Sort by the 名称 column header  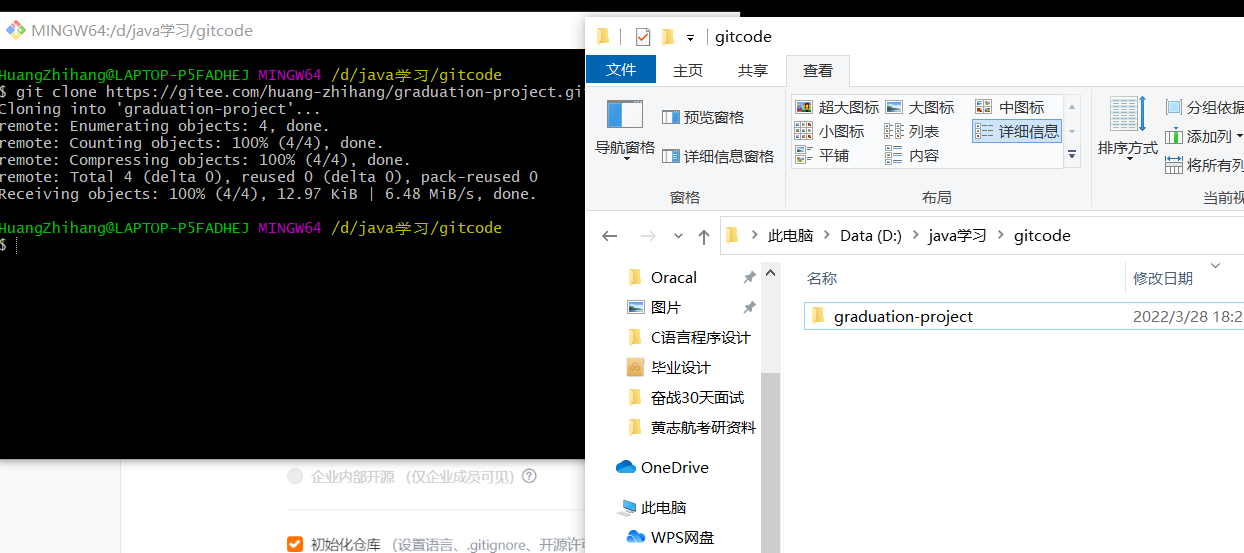(x=822, y=279)
